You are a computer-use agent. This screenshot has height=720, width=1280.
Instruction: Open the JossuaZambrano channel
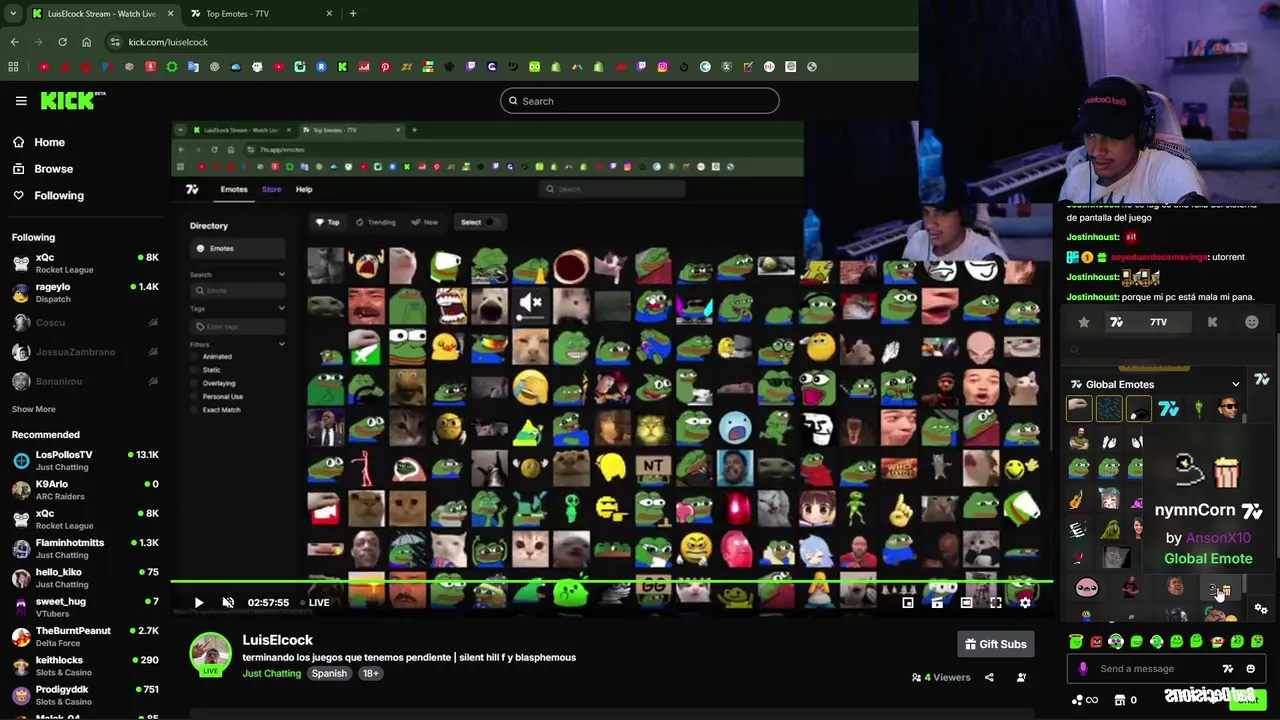click(x=85, y=352)
